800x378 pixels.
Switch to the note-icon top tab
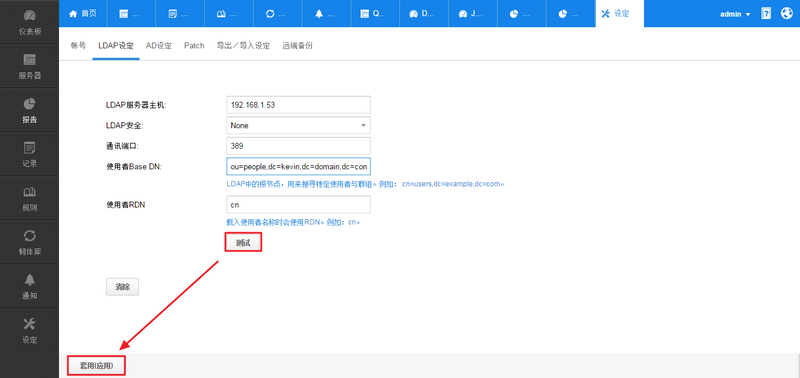(x=179, y=14)
